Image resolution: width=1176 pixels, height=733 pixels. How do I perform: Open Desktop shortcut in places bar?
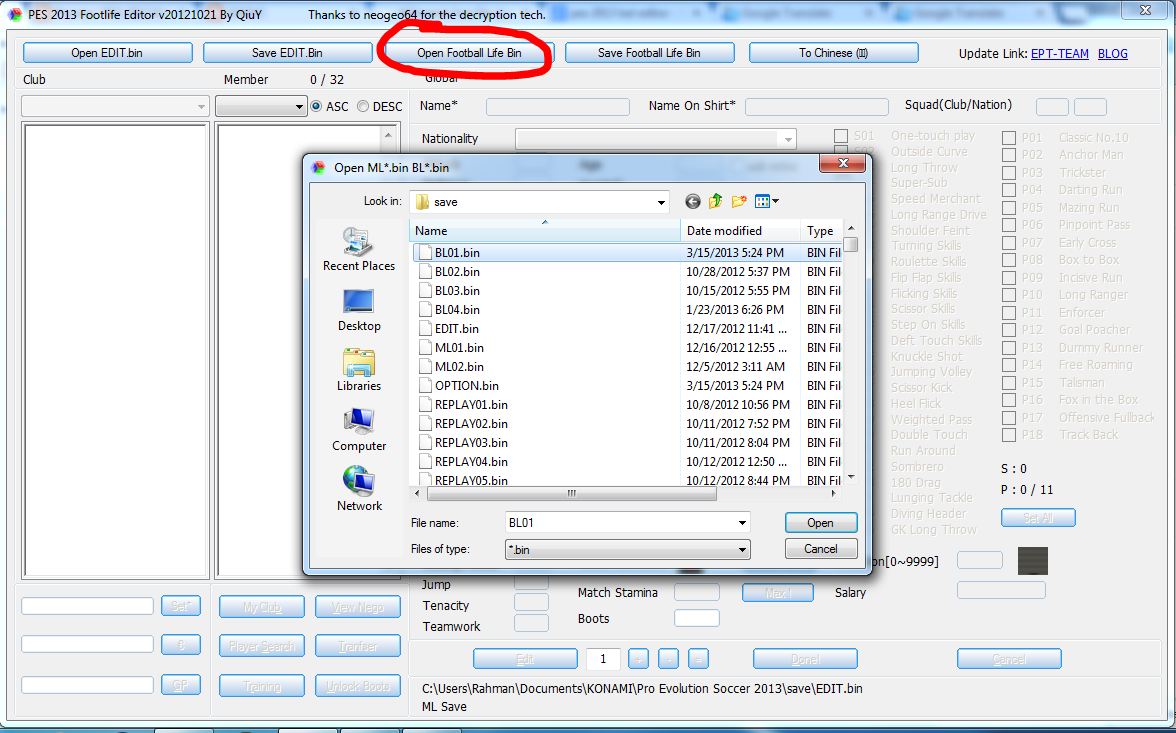[358, 310]
